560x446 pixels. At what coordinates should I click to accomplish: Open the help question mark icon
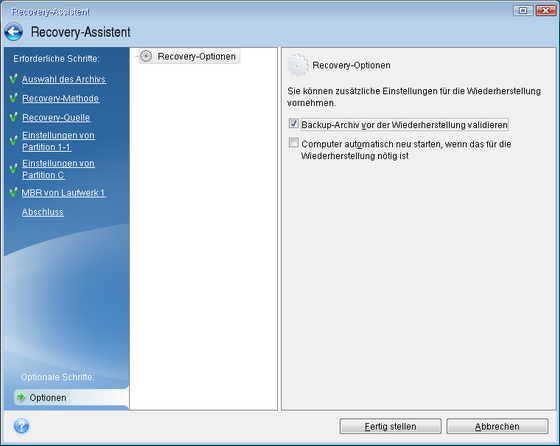click(21, 426)
